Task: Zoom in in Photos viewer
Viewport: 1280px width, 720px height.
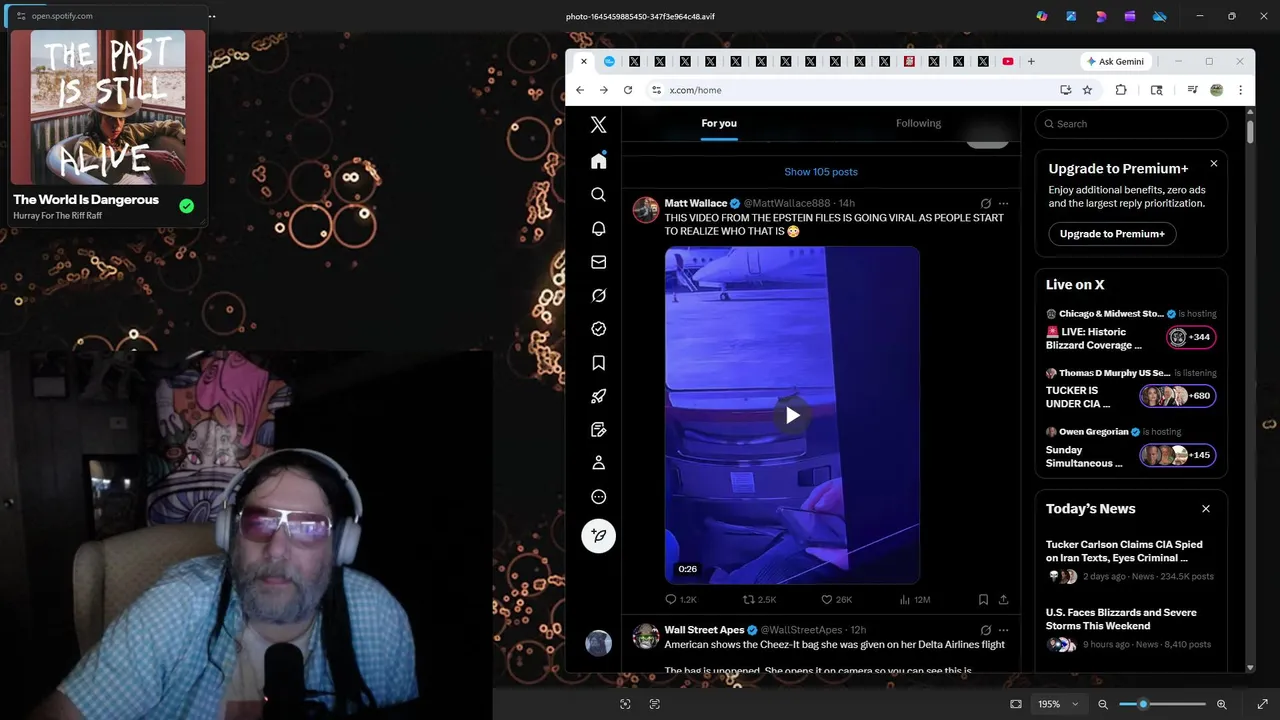Action: [x=1222, y=704]
